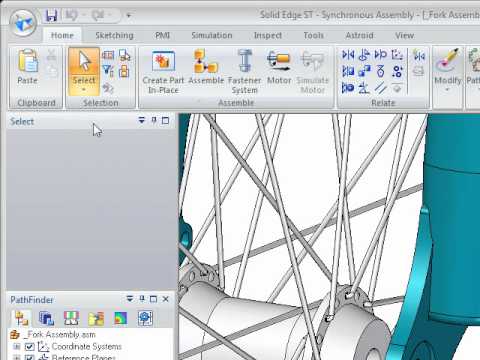Switch to the Home ribbon tab
480x360 pixels.
62,35
